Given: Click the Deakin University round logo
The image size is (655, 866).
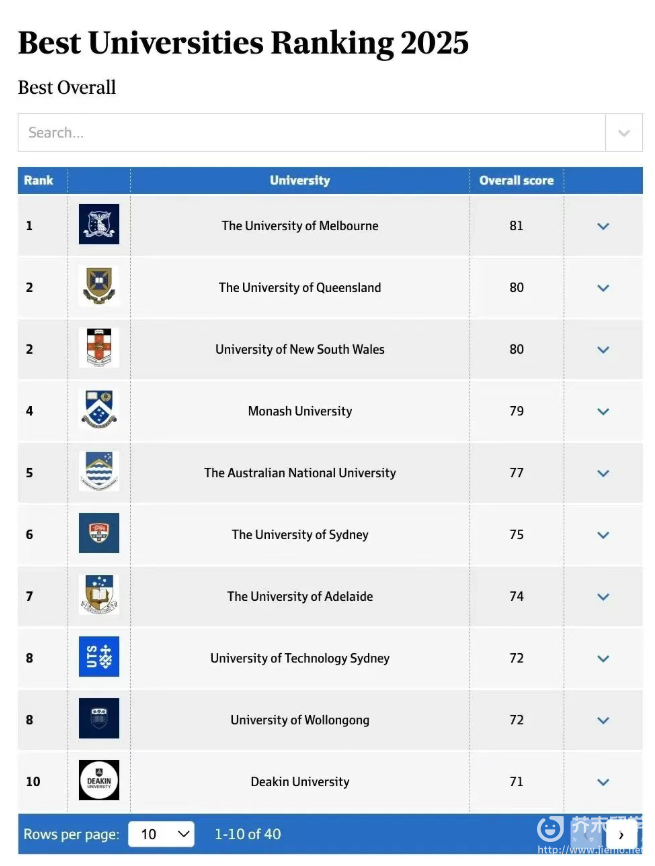Looking at the screenshot, I should pyautogui.click(x=99, y=781).
